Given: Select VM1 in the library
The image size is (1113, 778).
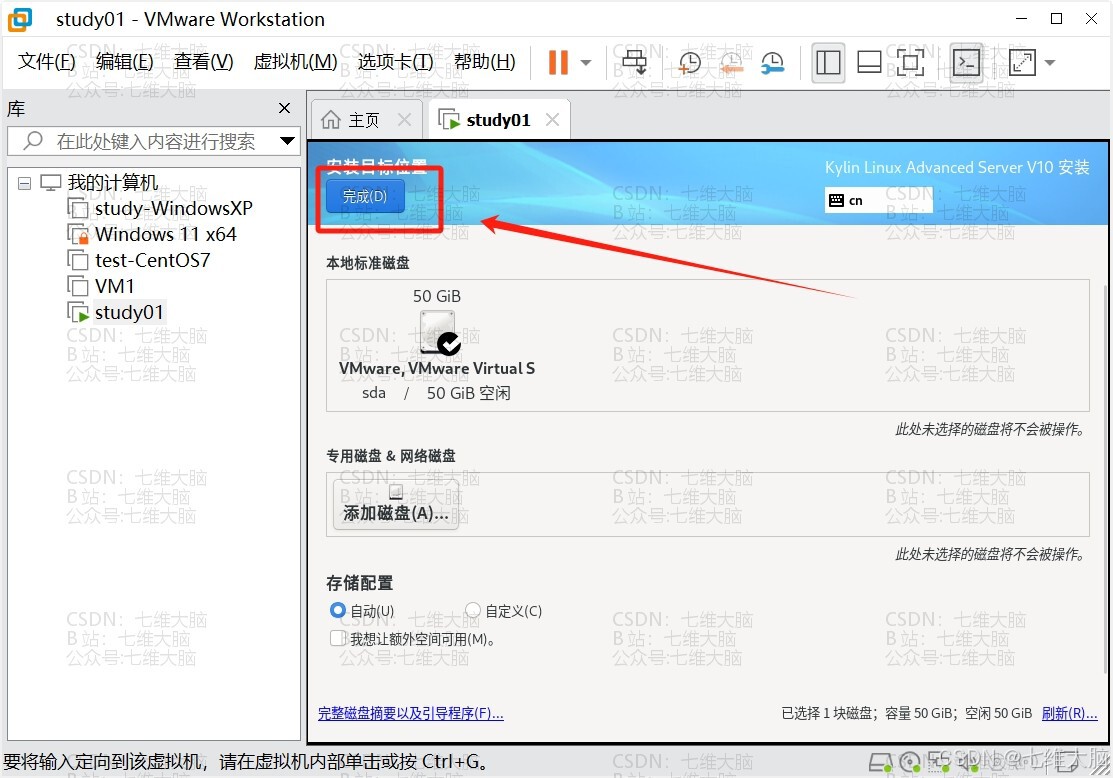Looking at the screenshot, I should point(114,286).
